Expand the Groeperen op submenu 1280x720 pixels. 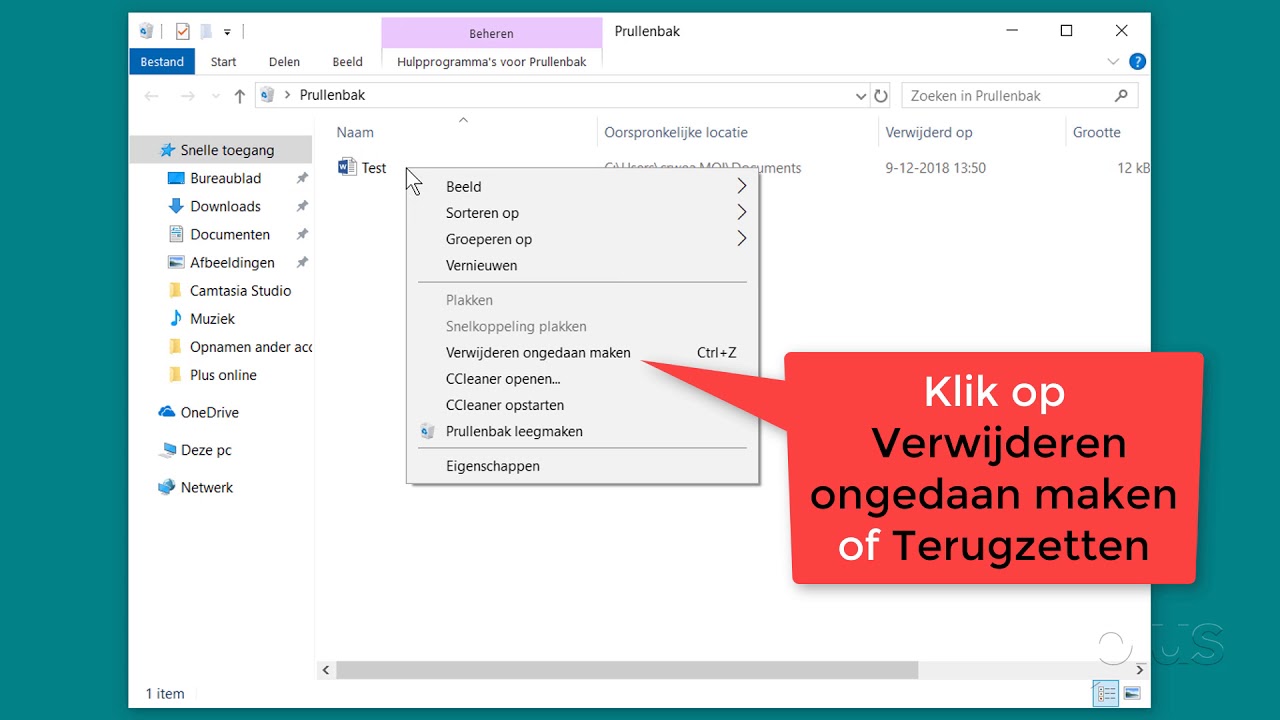(x=582, y=239)
